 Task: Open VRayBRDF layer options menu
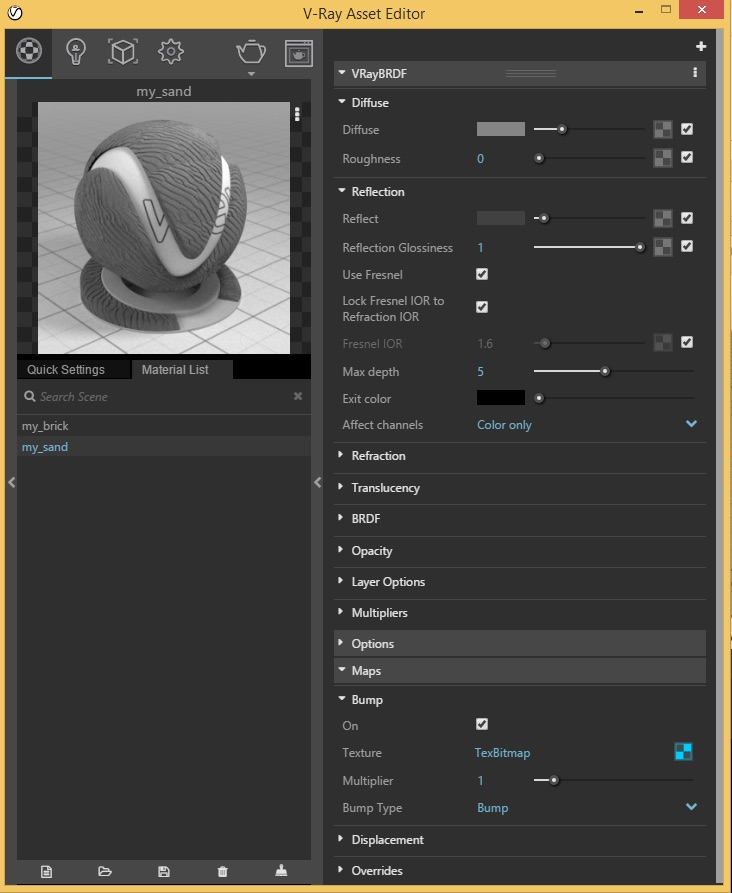pyautogui.click(x=694, y=72)
